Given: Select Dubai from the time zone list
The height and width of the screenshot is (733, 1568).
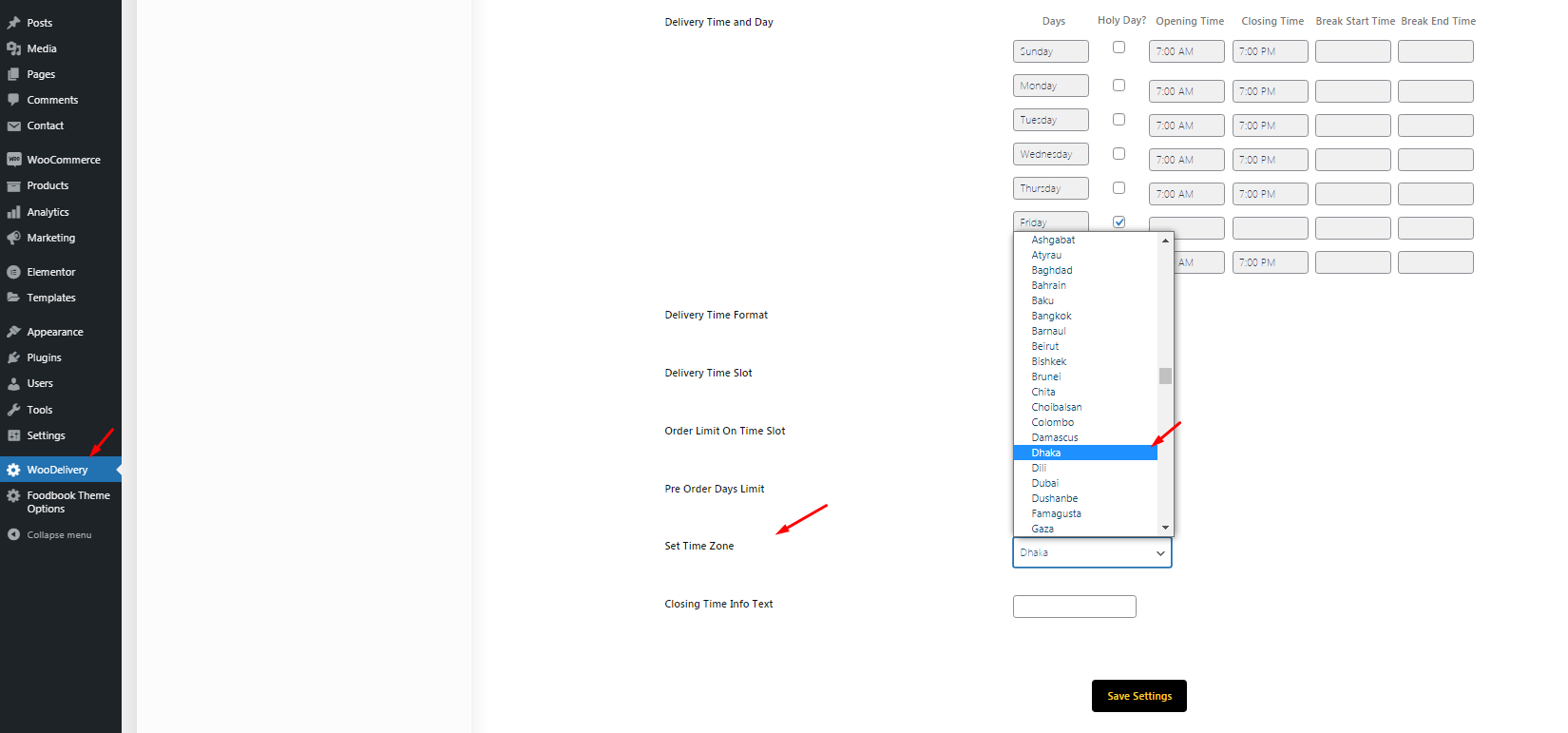Looking at the screenshot, I should coord(1044,483).
